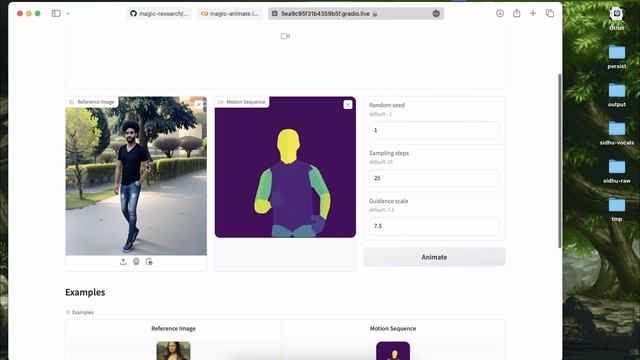Click the video camera icon in upper panel

point(285,36)
